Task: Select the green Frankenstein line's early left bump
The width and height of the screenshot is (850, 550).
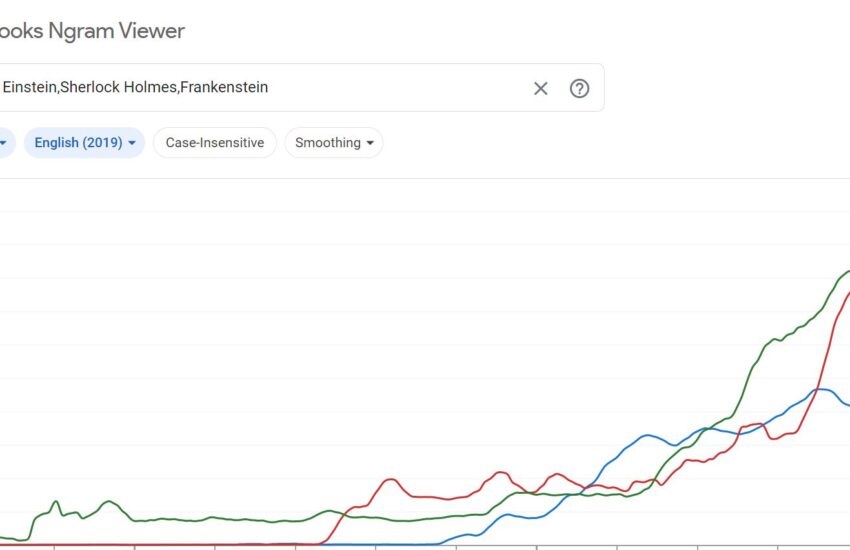Action: point(55,502)
